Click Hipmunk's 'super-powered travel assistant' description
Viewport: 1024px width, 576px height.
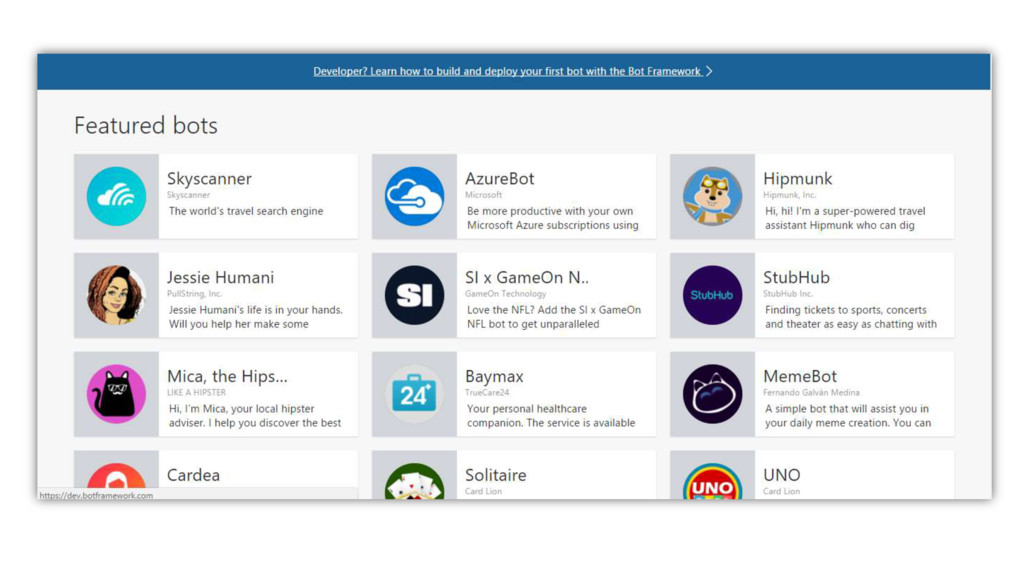coord(845,218)
